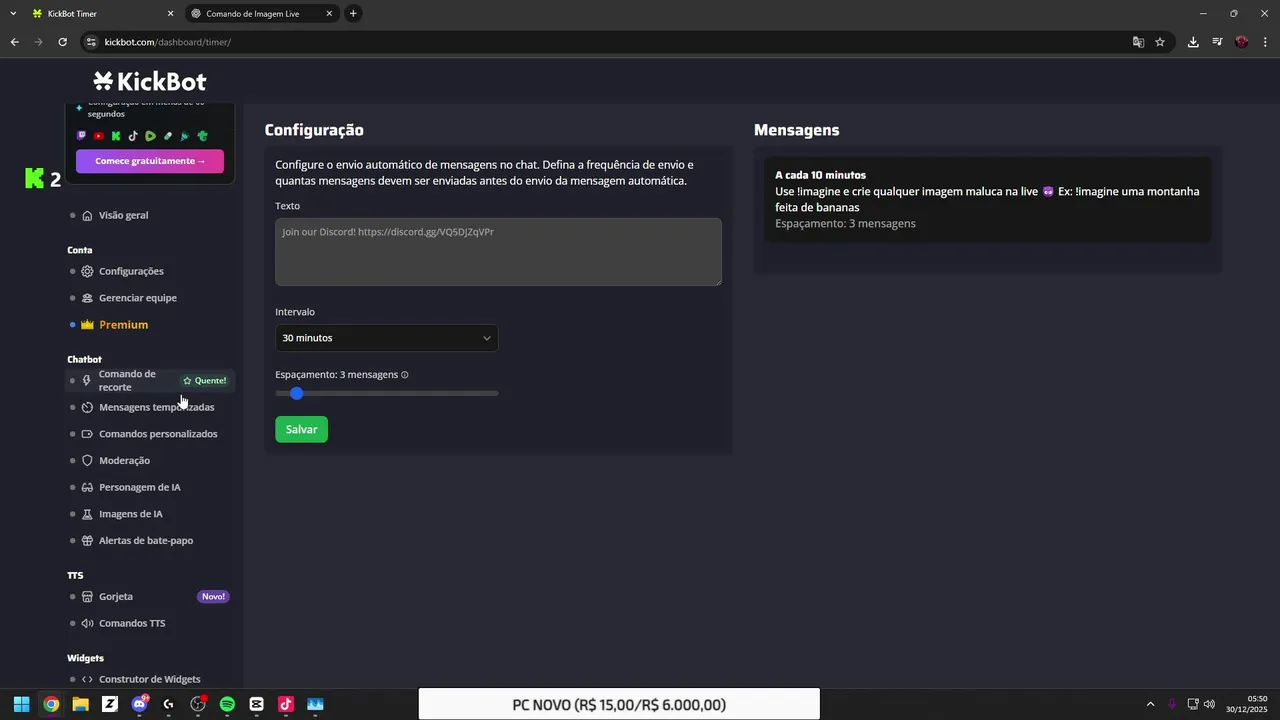Open Construtor de Widgets page

(x=149, y=679)
